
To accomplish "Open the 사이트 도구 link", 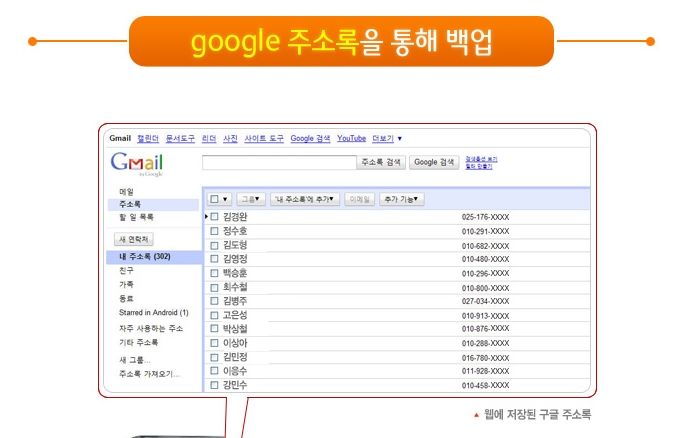I will point(264,138).
